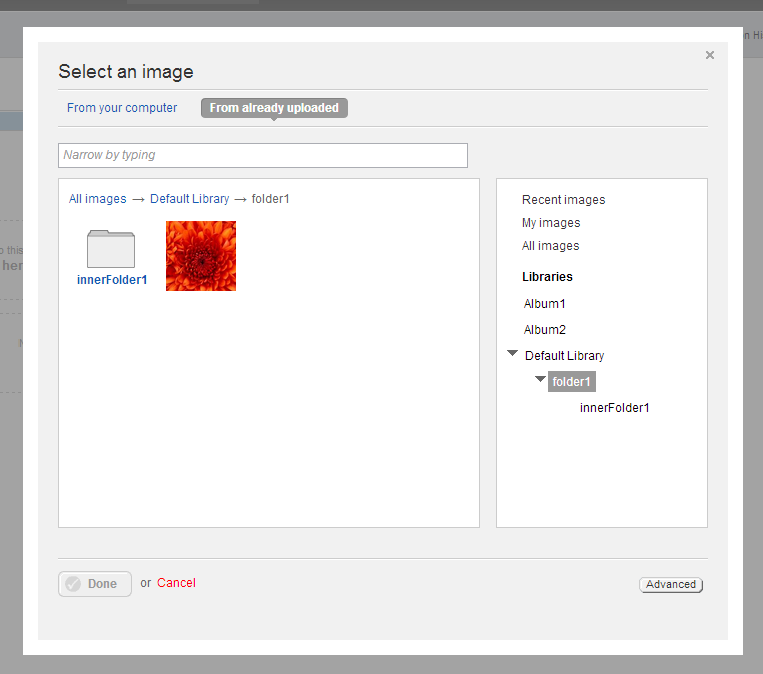Screen dimensions: 763x674
Task: Select innerFolder1 in the library tree
Action: click(614, 408)
